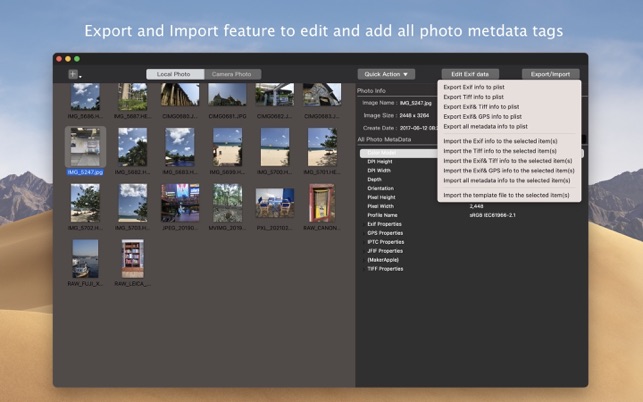Choose Export Exif& Tiff info to plist
This screenshot has width=643, height=402.
pos(481,107)
